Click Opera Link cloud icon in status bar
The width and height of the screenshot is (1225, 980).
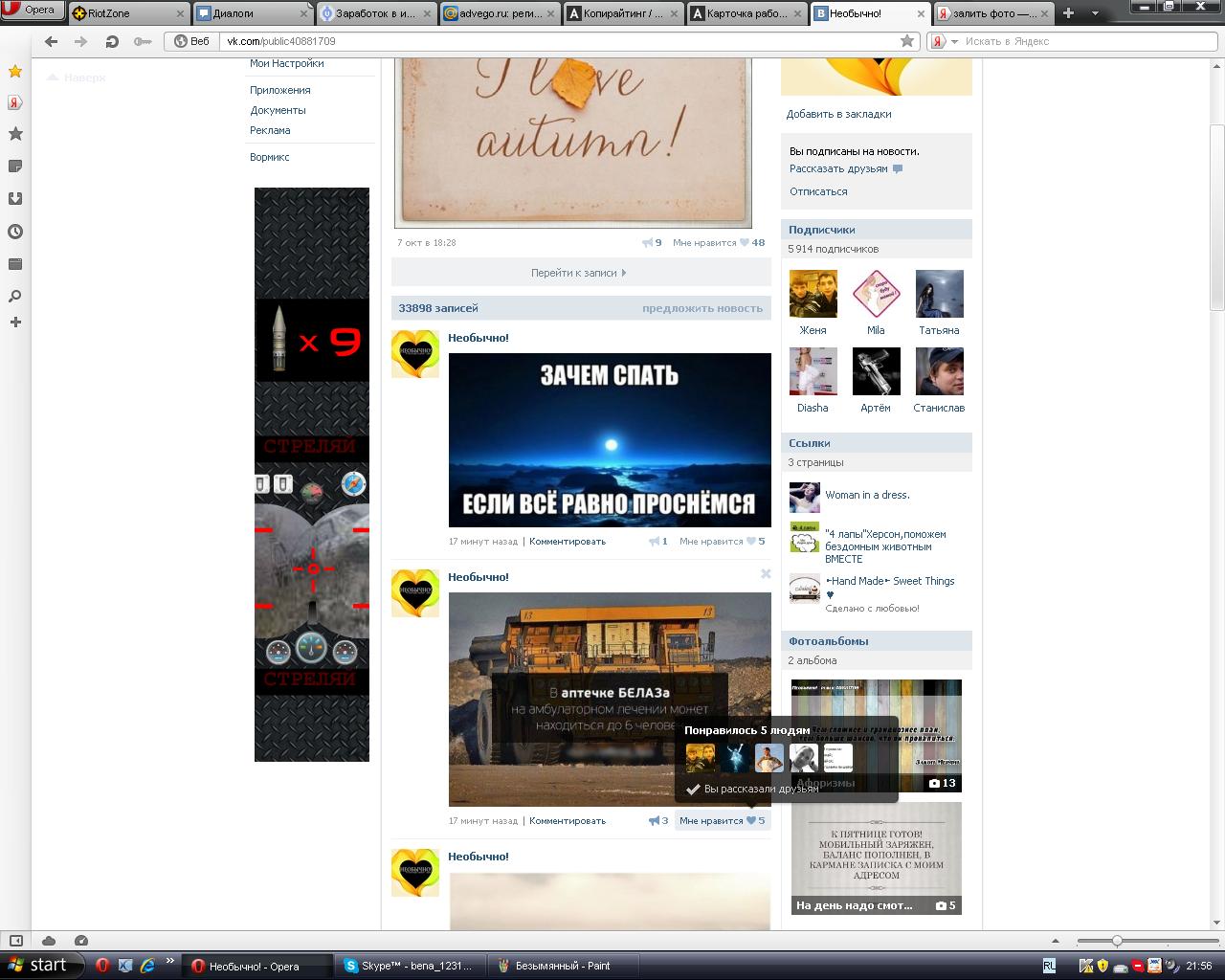(x=49, y=941)
